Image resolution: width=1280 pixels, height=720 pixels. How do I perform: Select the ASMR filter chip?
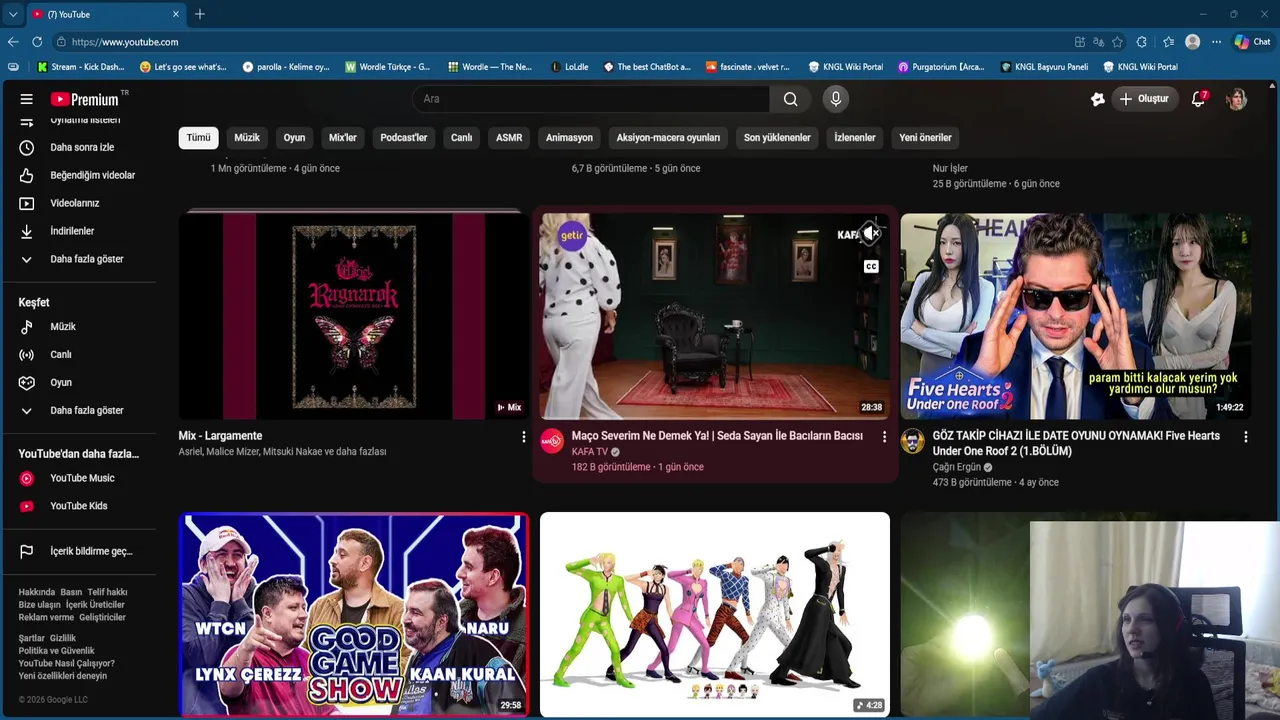pos(509,138)
